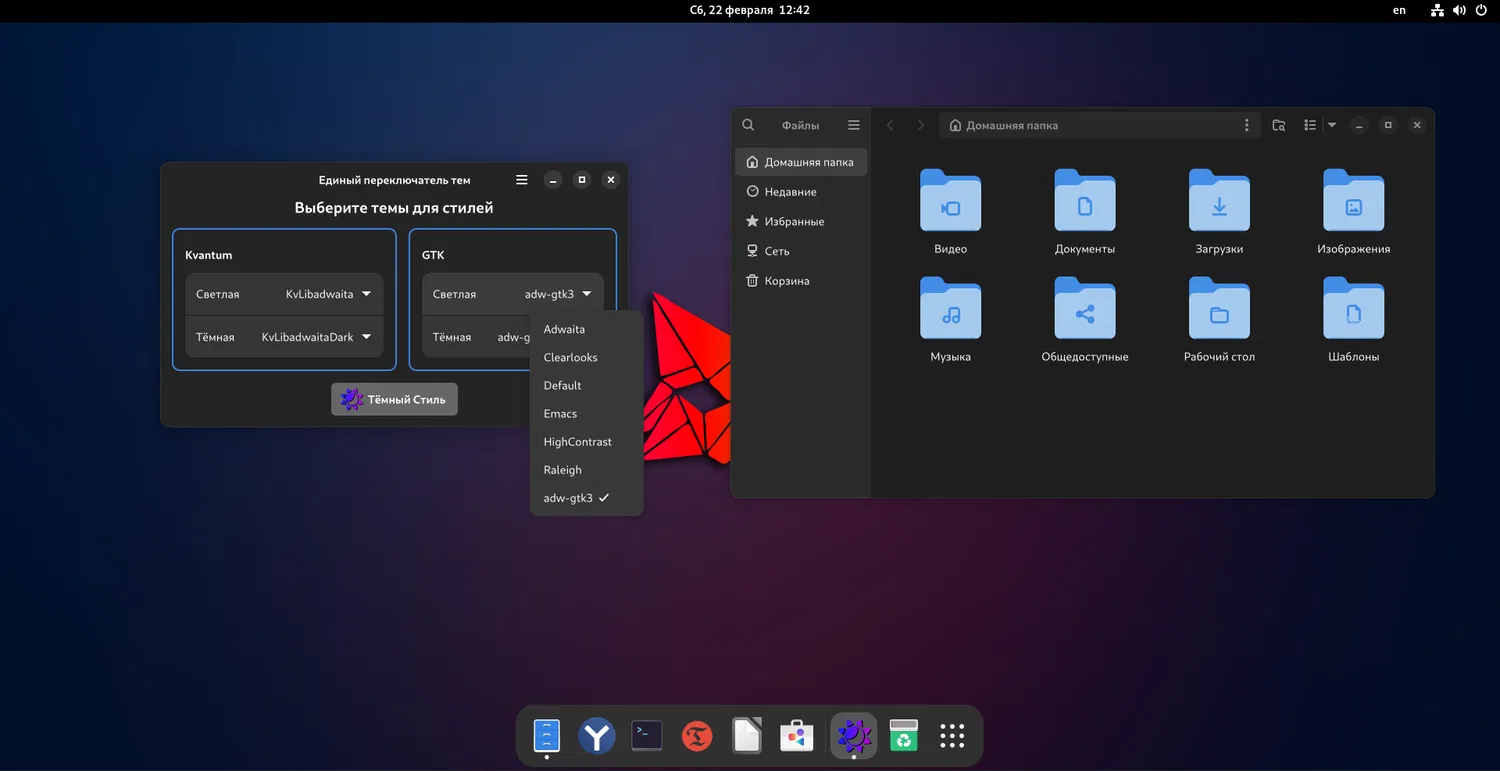The width and height of the screenshot is (1500, 771).
Task: Click the search icon in Files
Action: tap(748, 125)
